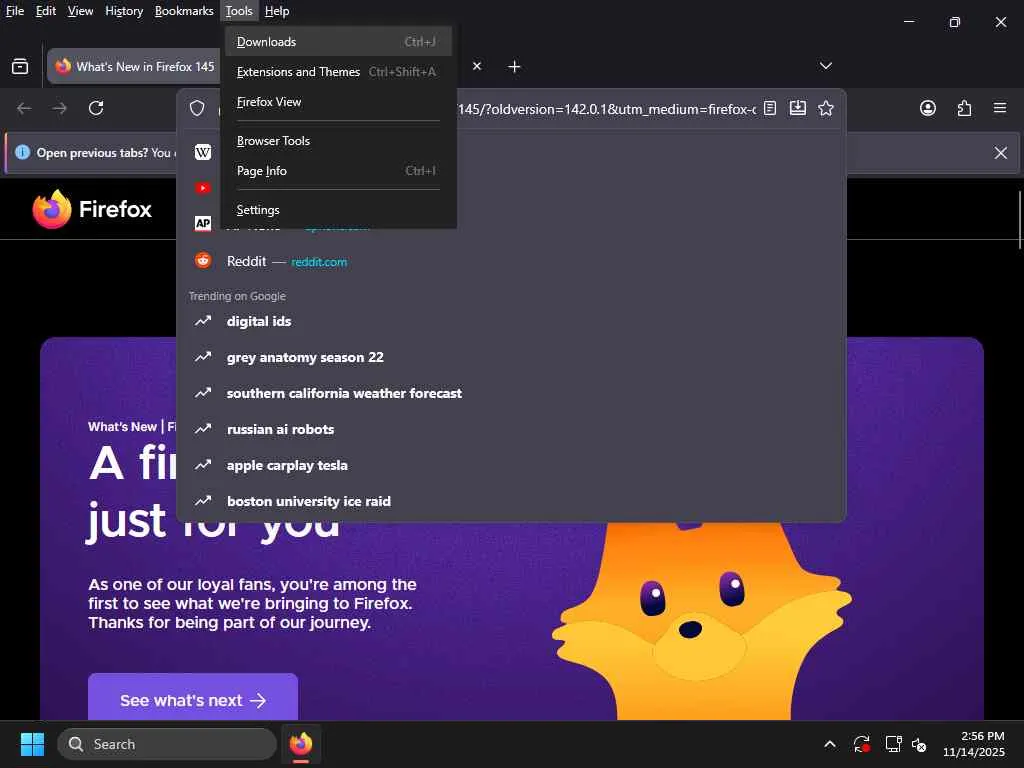Choose the Reddit reddit.com suggestion
Screen dimensions: 1024x768
point(511,261)
